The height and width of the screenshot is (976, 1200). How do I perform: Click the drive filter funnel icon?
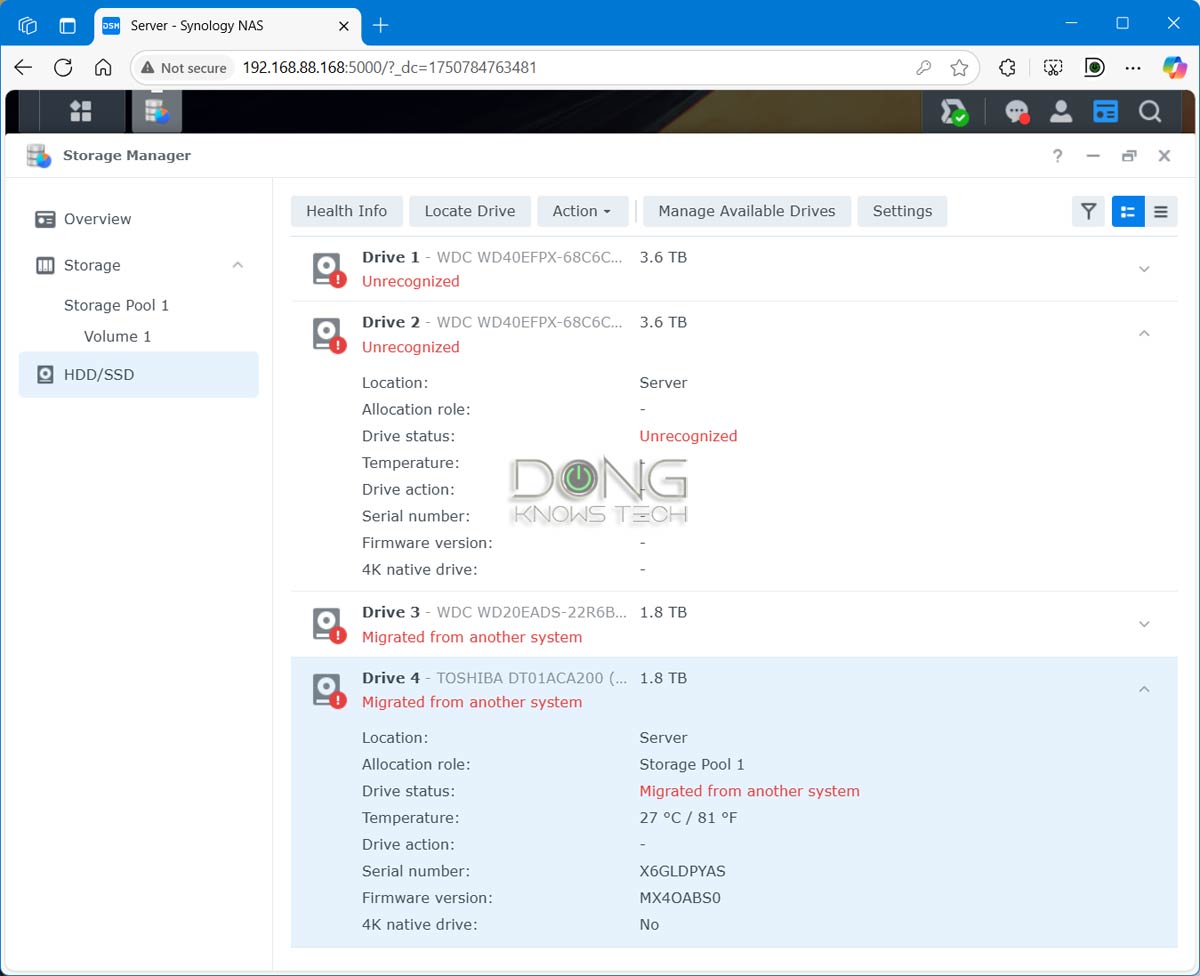click(x=1088, y=211)
